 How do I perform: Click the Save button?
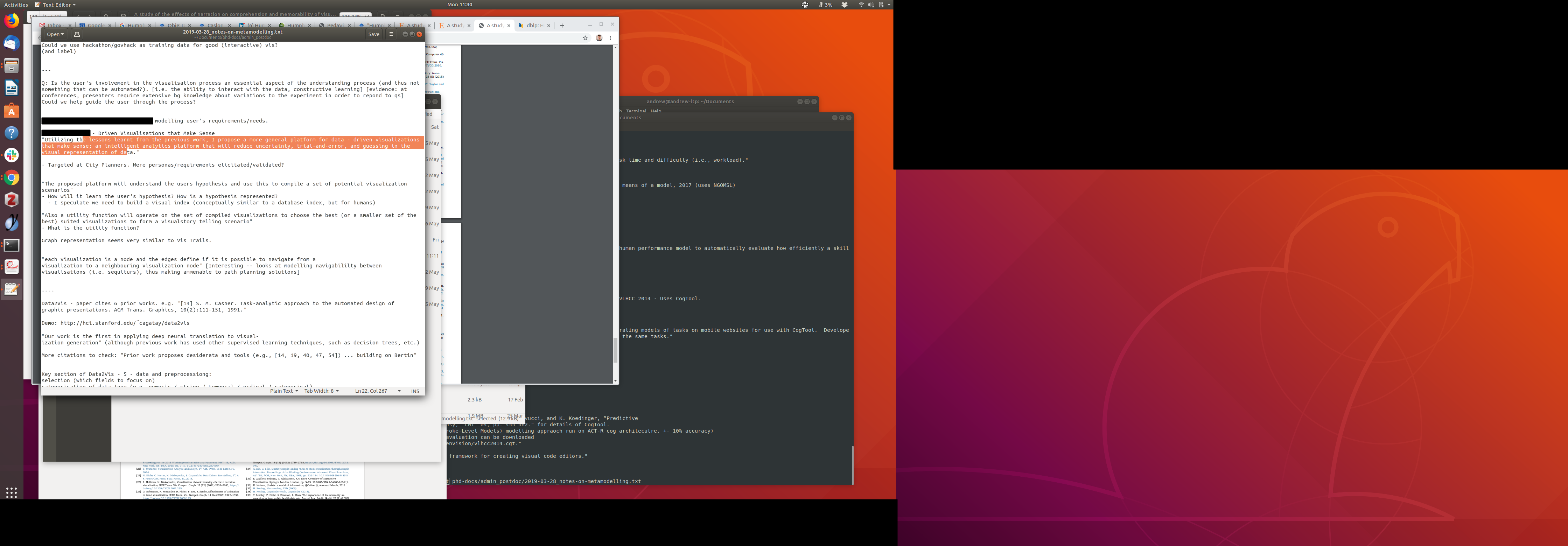point(374,35)
